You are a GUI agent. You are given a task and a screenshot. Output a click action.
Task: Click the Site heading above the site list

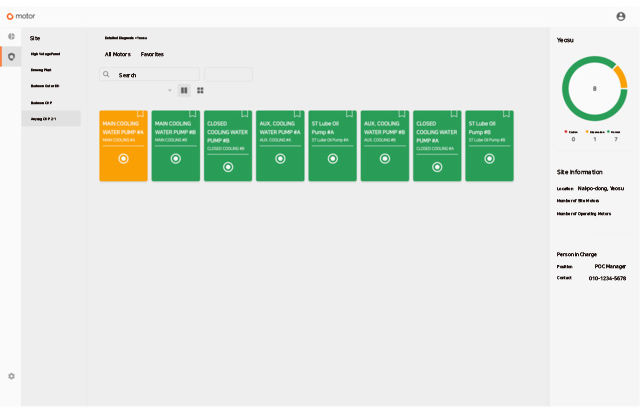(x=35, y=38)
